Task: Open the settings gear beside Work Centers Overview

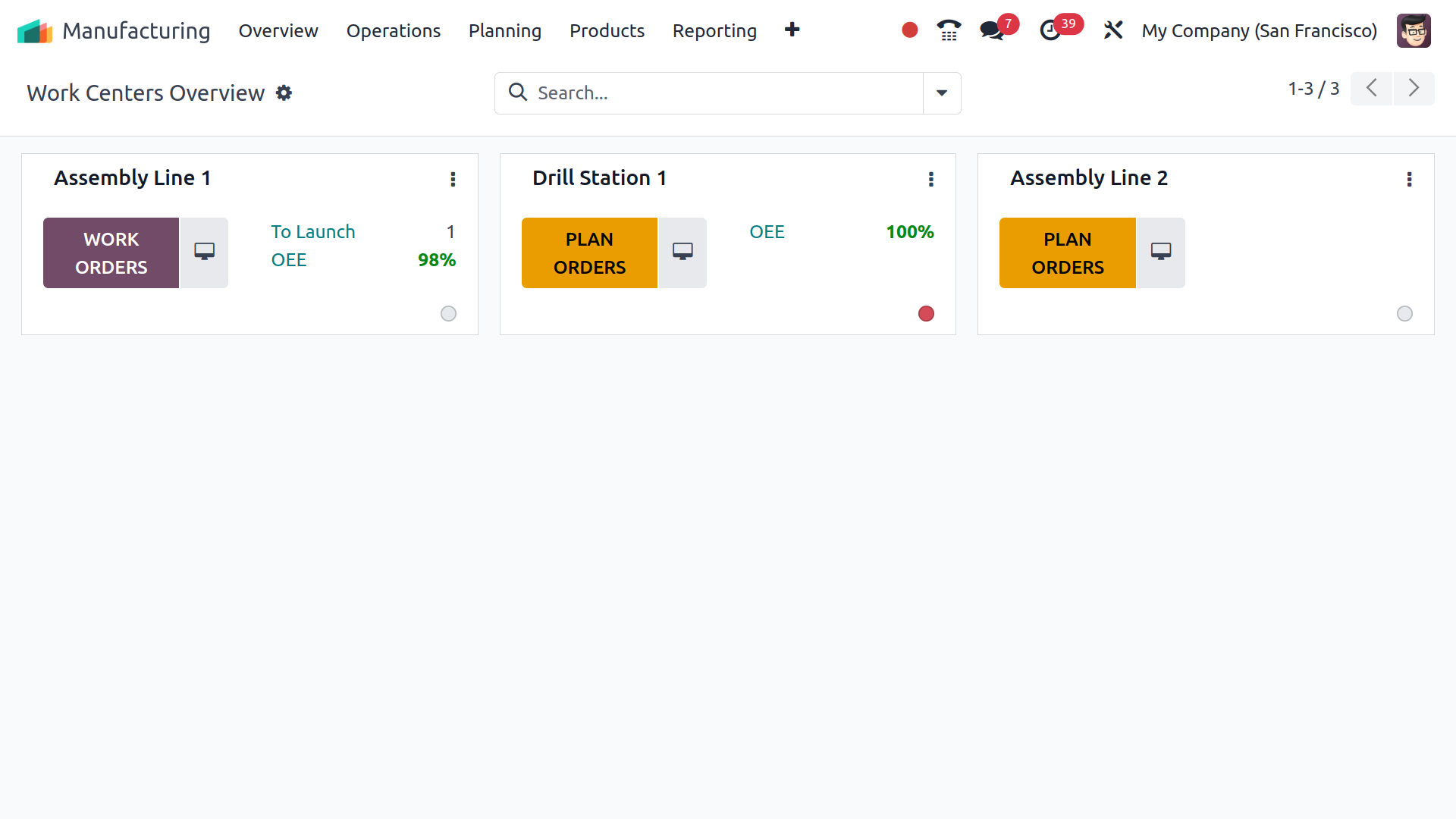Action: click(284, 93)
